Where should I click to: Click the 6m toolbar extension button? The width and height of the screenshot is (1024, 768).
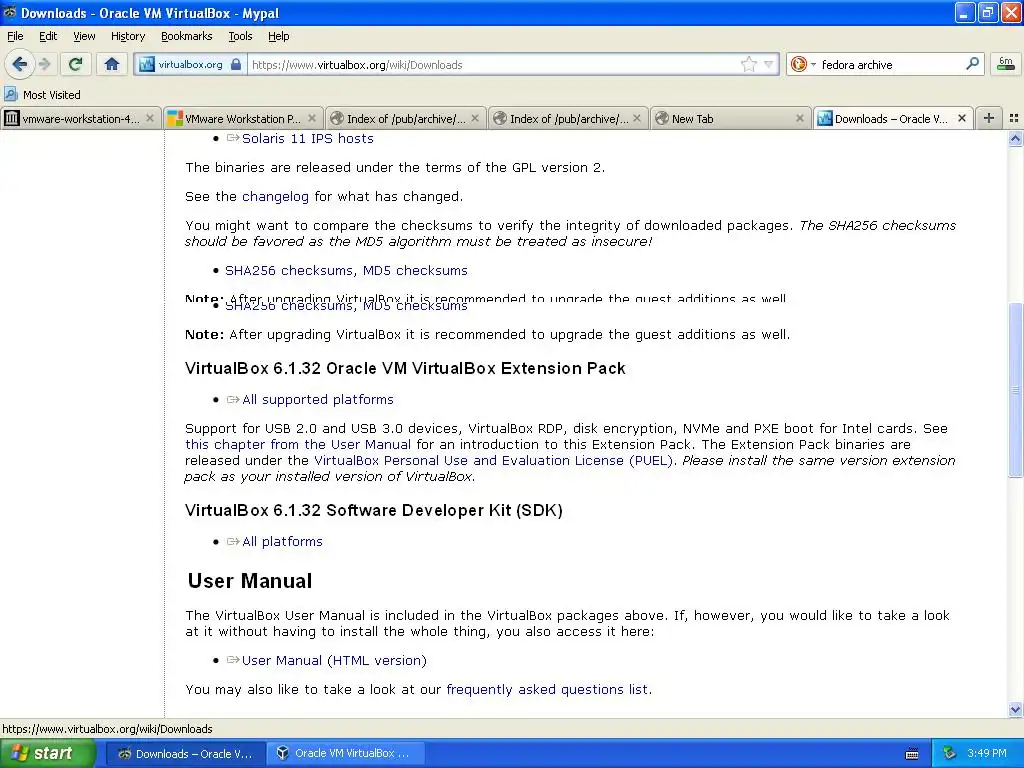(1006, 64)
